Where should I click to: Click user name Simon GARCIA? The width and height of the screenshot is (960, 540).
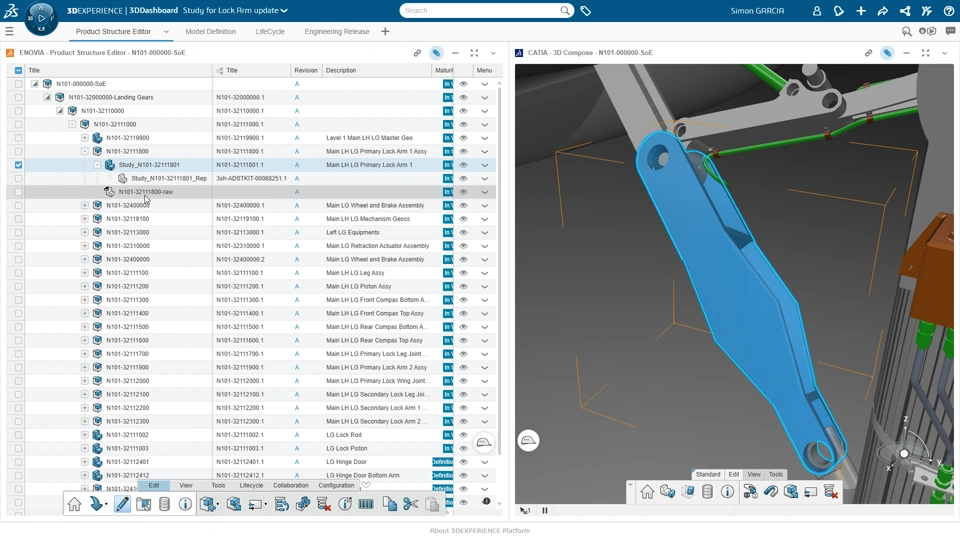pyautogui.click(x=757, y=10)
